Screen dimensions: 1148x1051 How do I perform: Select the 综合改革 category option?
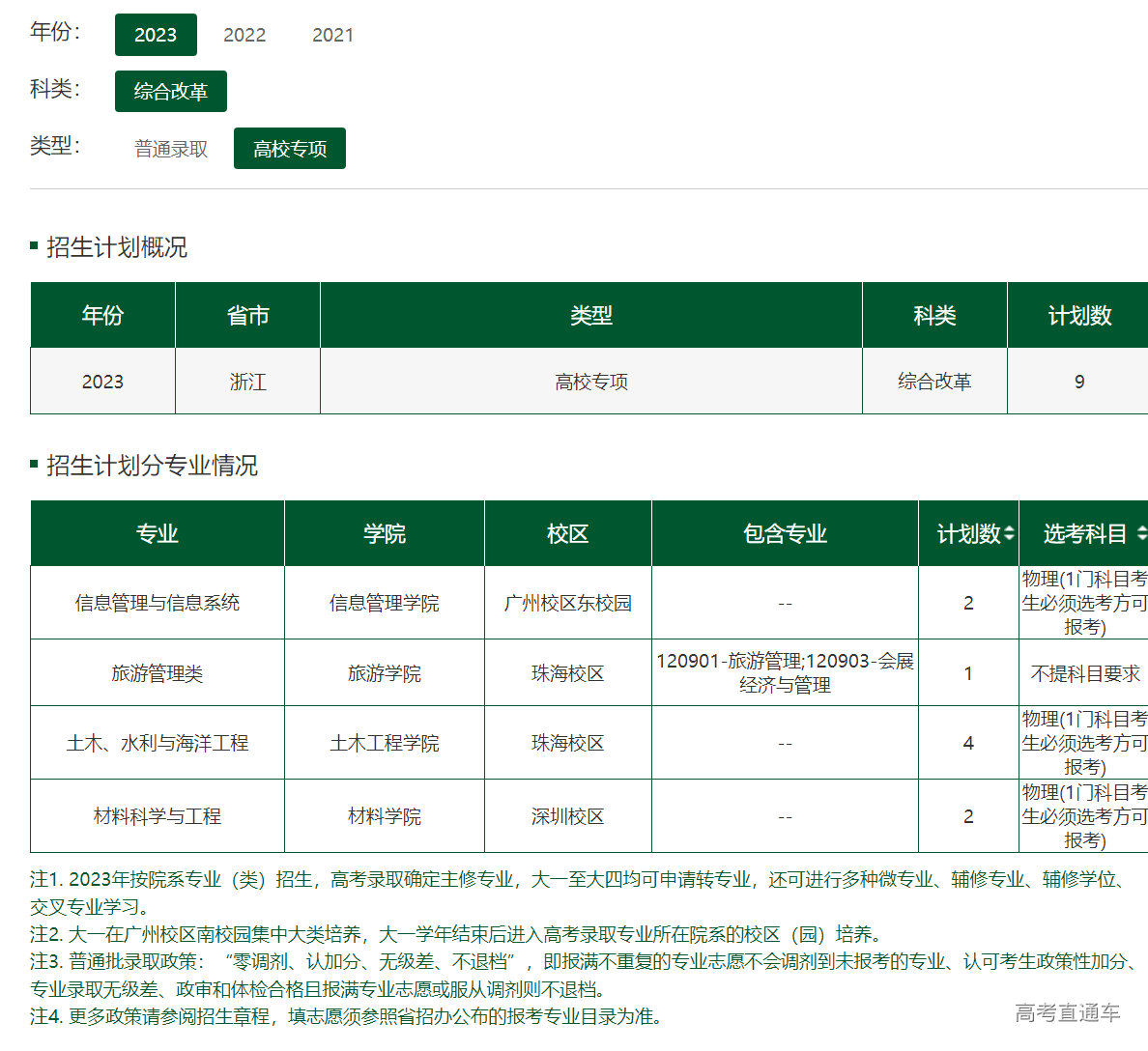[x=171, y=92]
